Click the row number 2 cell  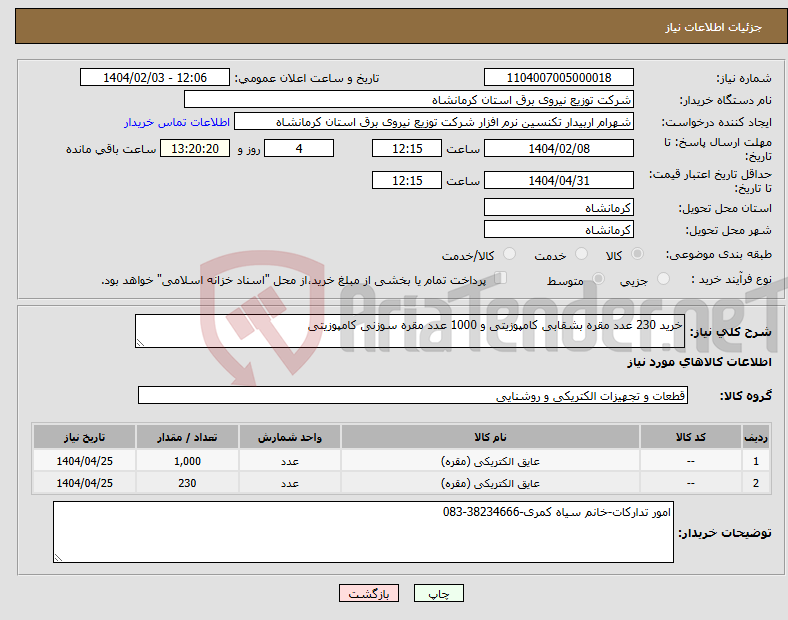755,483
